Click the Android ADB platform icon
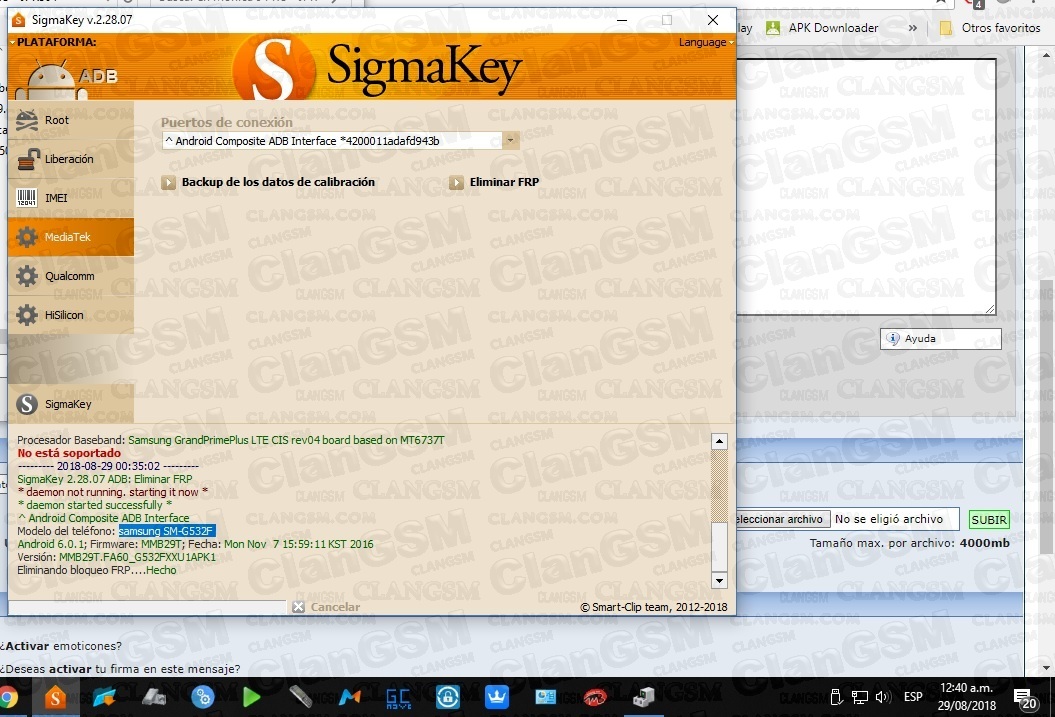 click(65, 79)
